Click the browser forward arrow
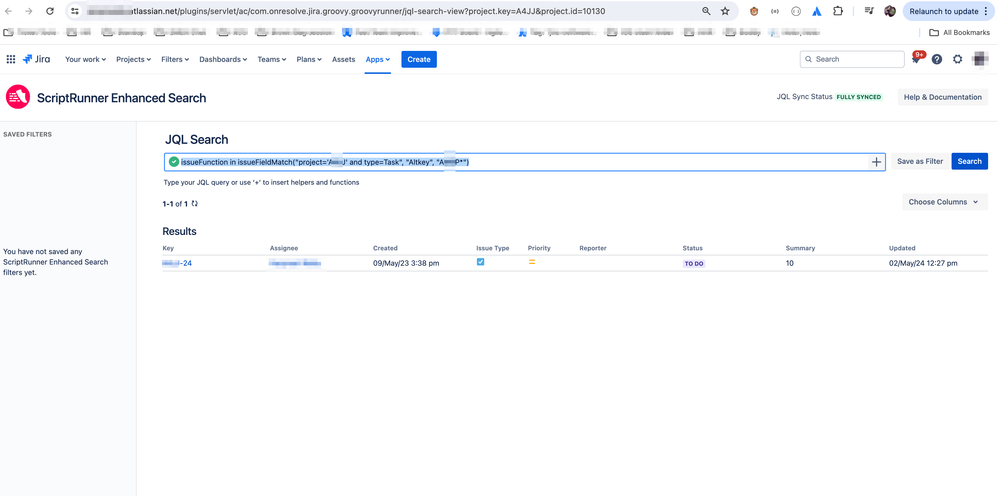The width and height of the screenshot is (998, 496). coord(29,11)
